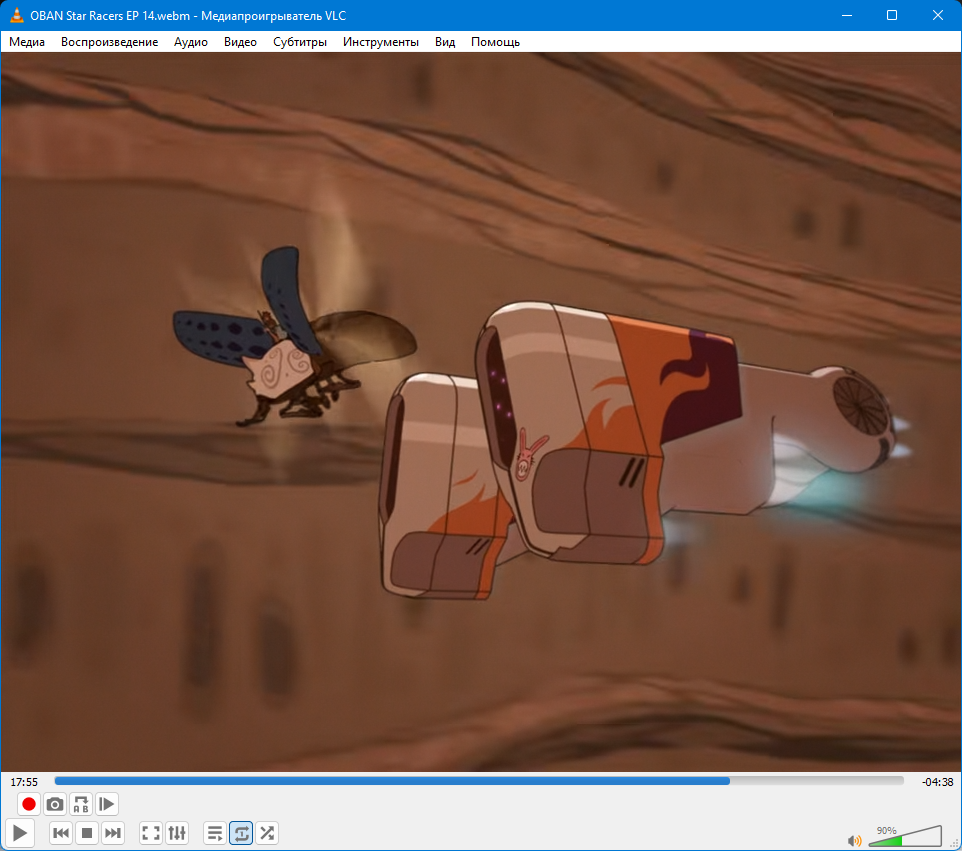Mute audio using the speaker icon
962x851 pixels.
(854, 840)
